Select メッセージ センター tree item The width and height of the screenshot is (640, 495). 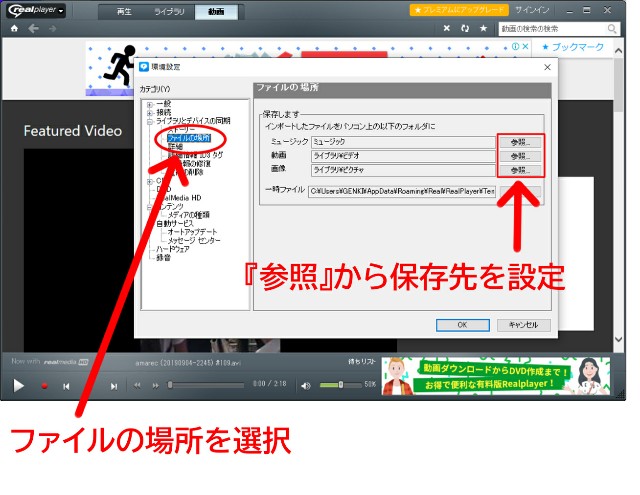coord(194,240)
